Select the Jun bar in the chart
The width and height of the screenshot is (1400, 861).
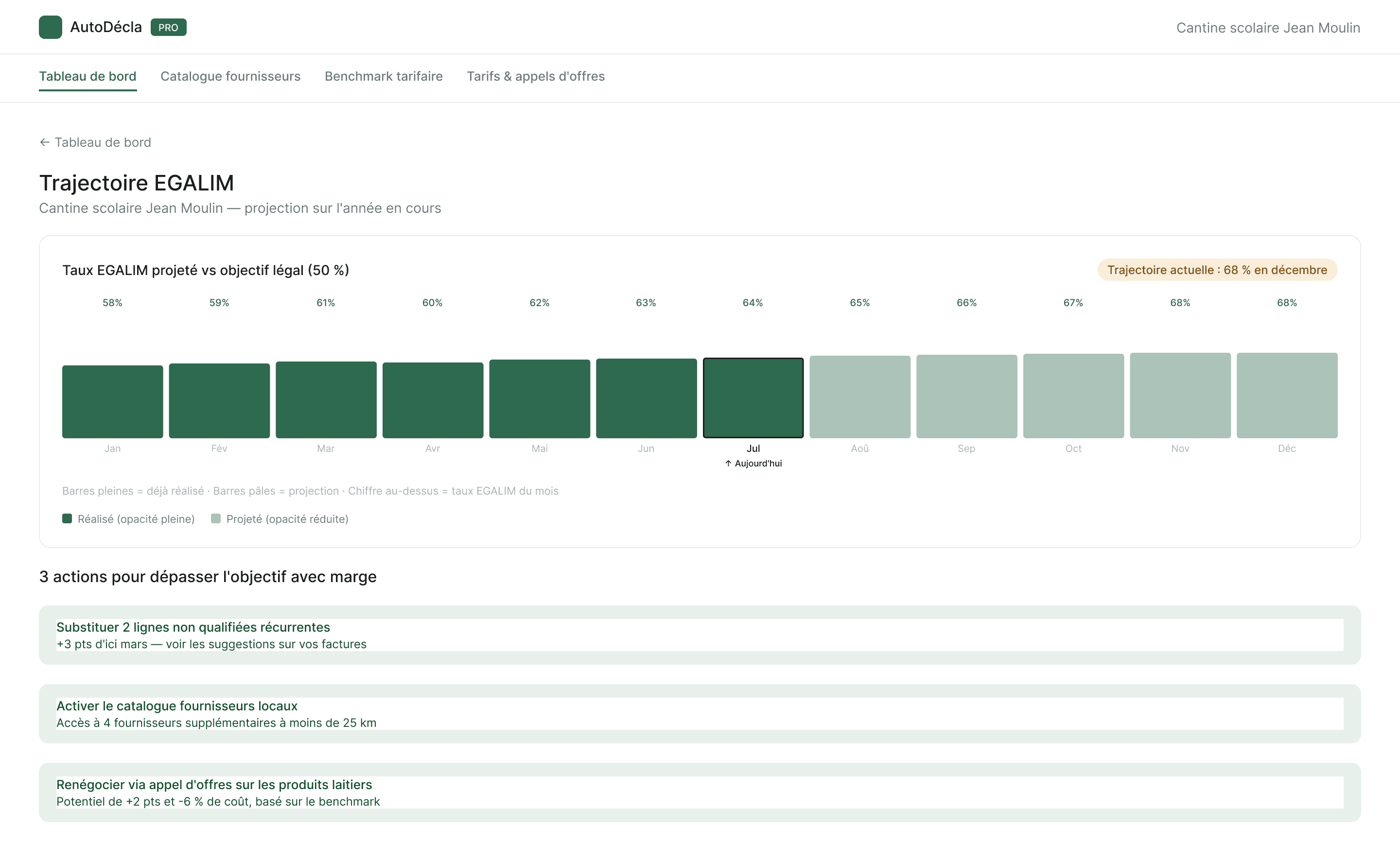[x=647, y=398]
